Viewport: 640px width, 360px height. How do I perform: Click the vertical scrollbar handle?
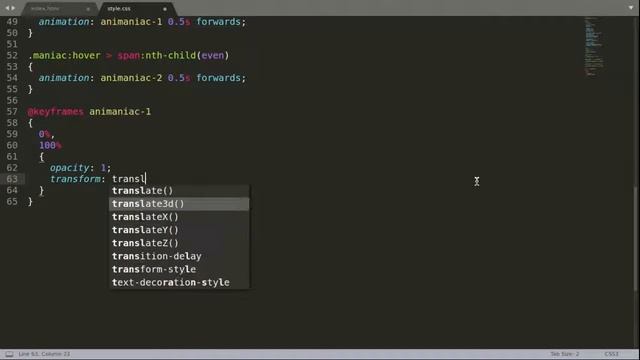point(635,238)
